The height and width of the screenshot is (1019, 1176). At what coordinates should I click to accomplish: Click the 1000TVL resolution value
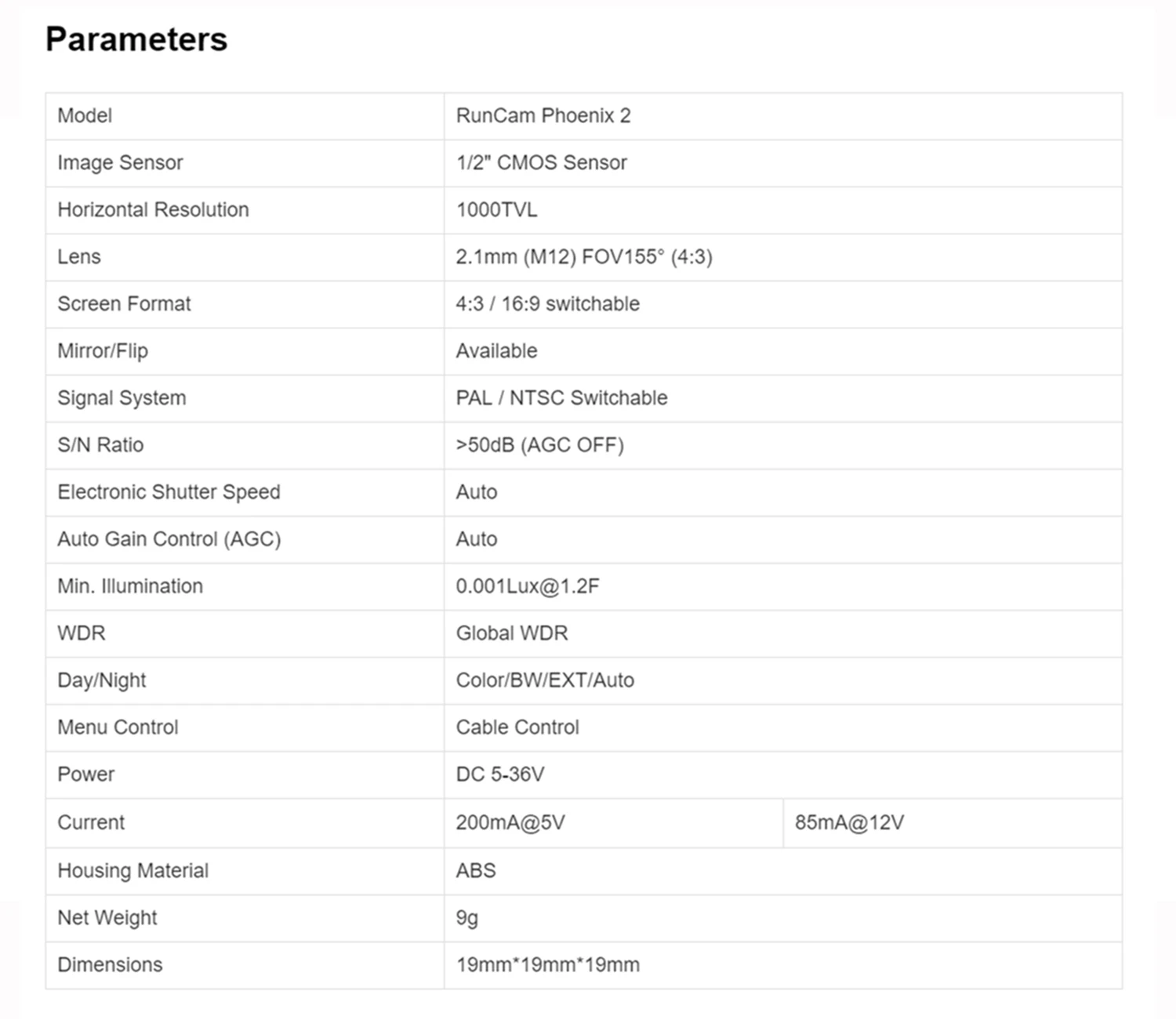pos(497,210)
